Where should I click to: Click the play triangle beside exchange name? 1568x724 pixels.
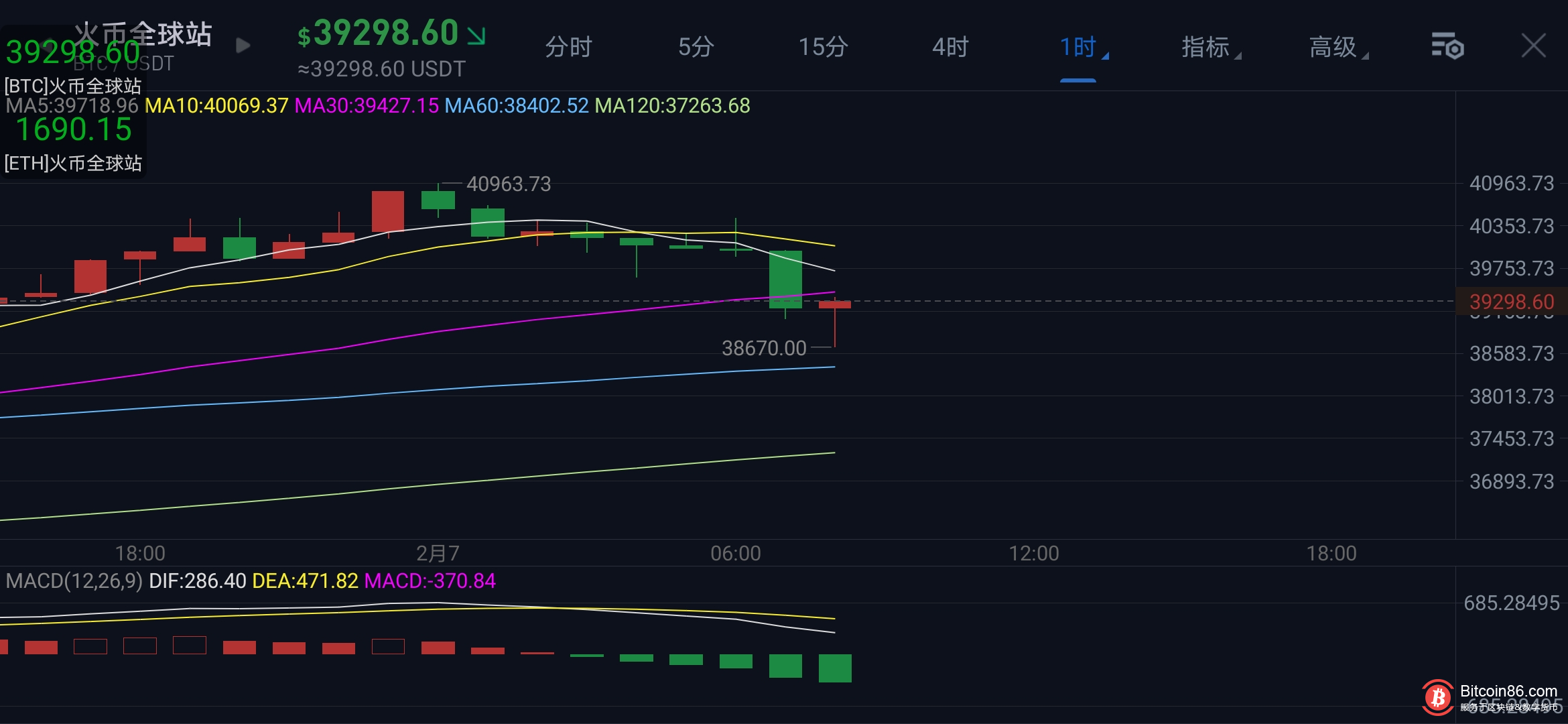click(243, 46)
